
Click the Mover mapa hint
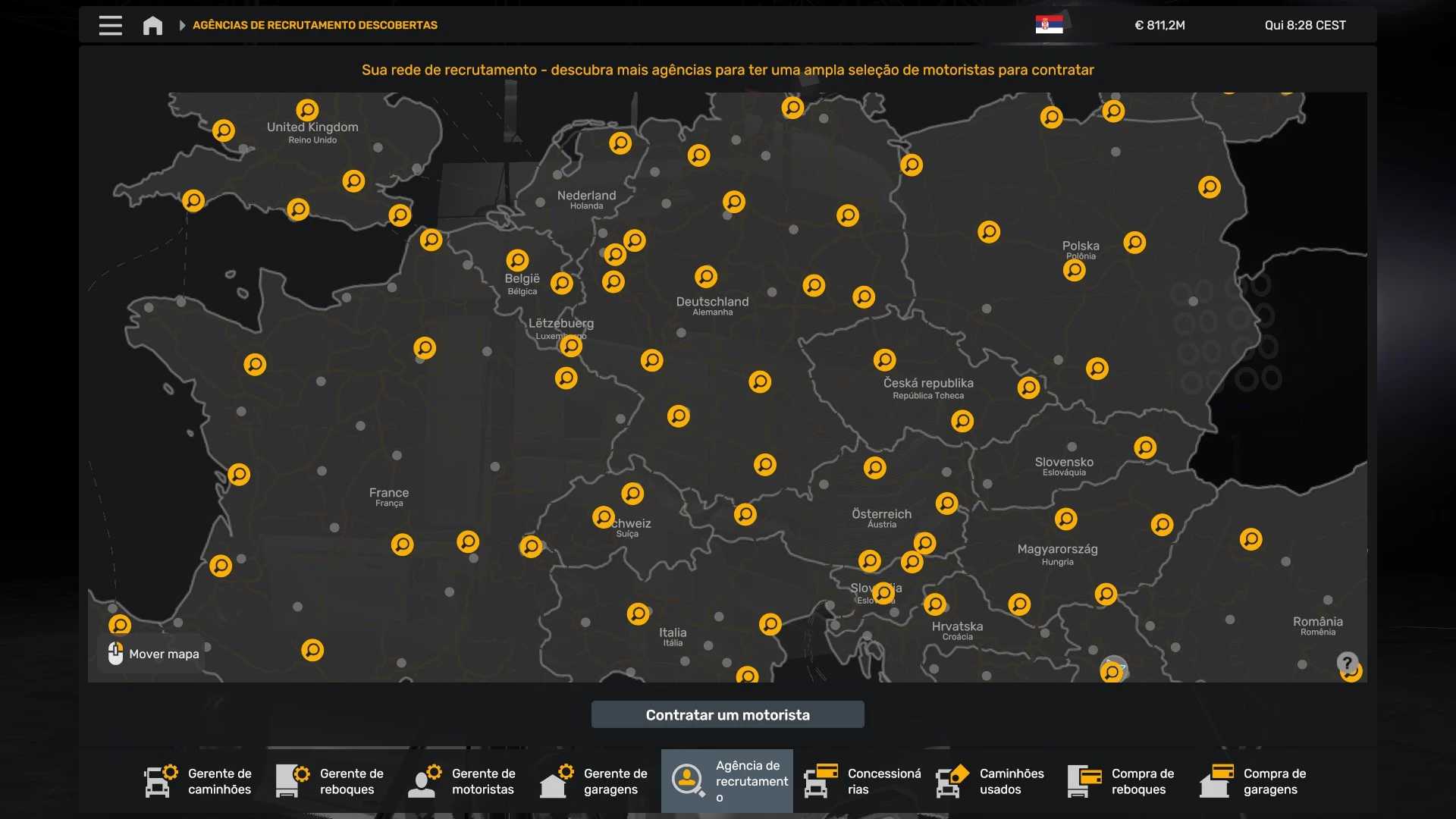[154, 654]
